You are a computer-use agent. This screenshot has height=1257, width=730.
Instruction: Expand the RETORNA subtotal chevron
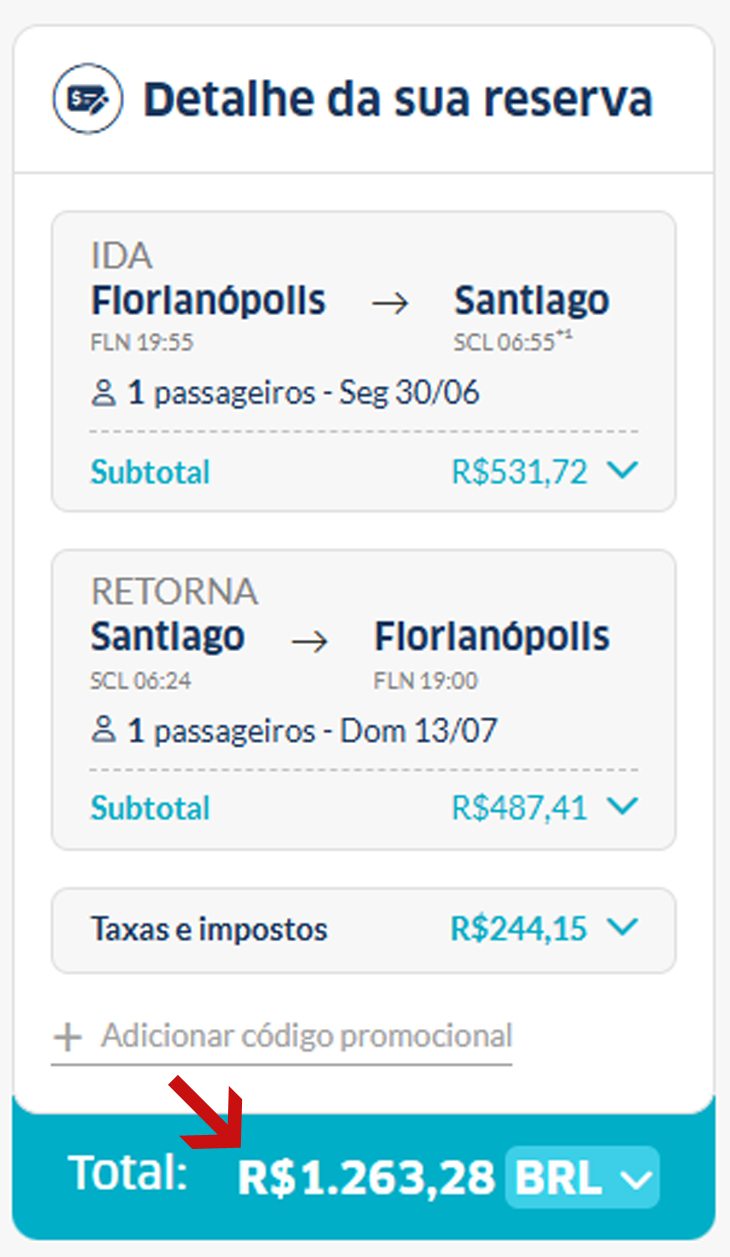coord(622,806)
